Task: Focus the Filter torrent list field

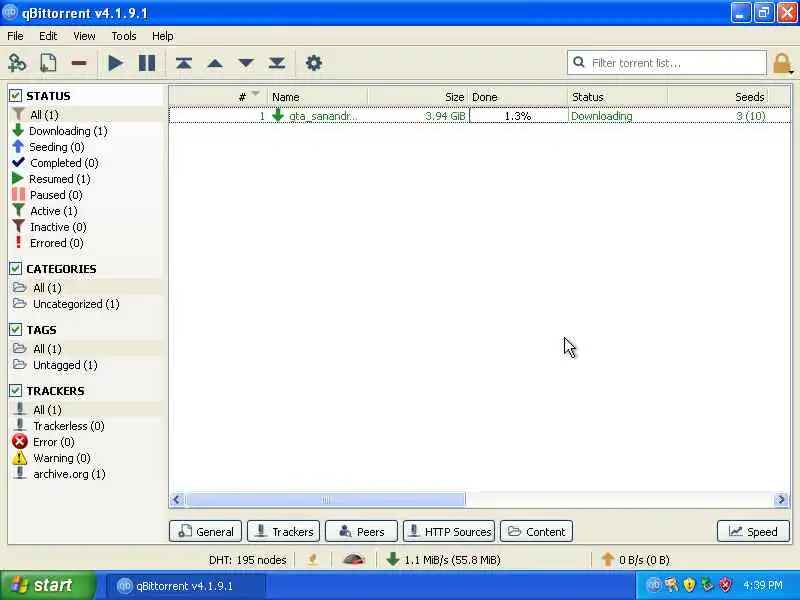Action: [667, 63]
